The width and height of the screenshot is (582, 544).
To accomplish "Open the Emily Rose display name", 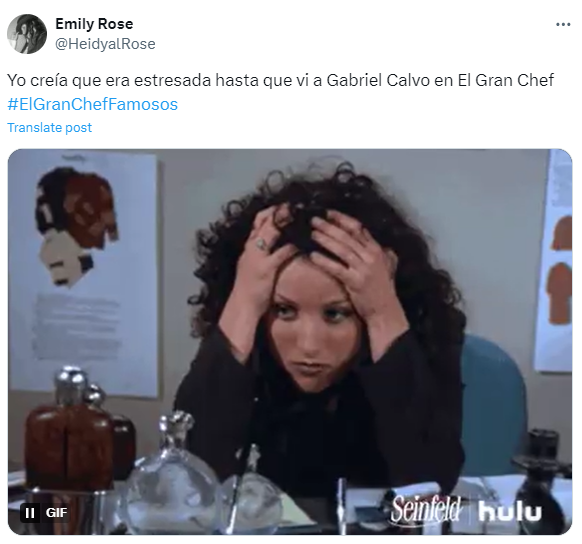I will (94, 24).
